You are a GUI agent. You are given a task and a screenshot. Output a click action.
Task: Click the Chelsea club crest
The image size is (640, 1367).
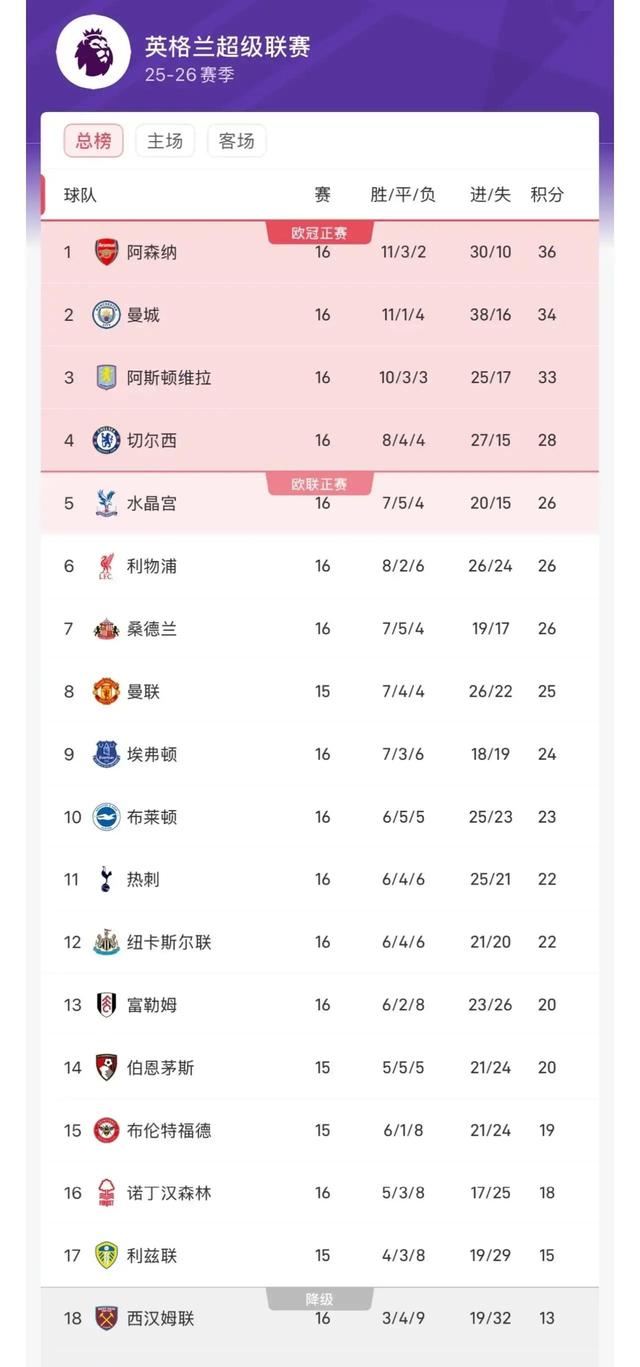pyautogui.click(x=106, y=440)
